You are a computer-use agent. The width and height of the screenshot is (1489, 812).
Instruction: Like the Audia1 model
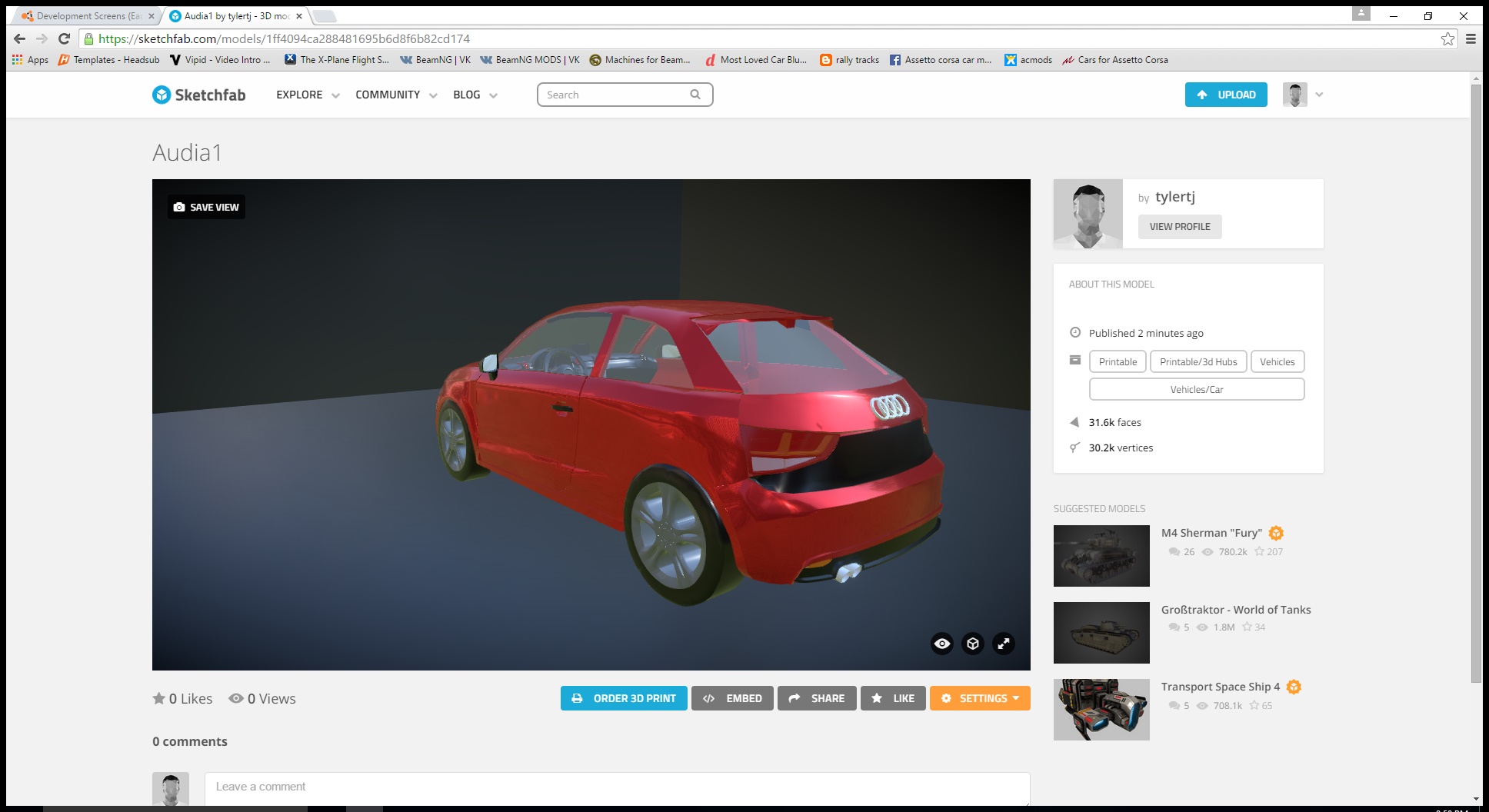[893, 698]
